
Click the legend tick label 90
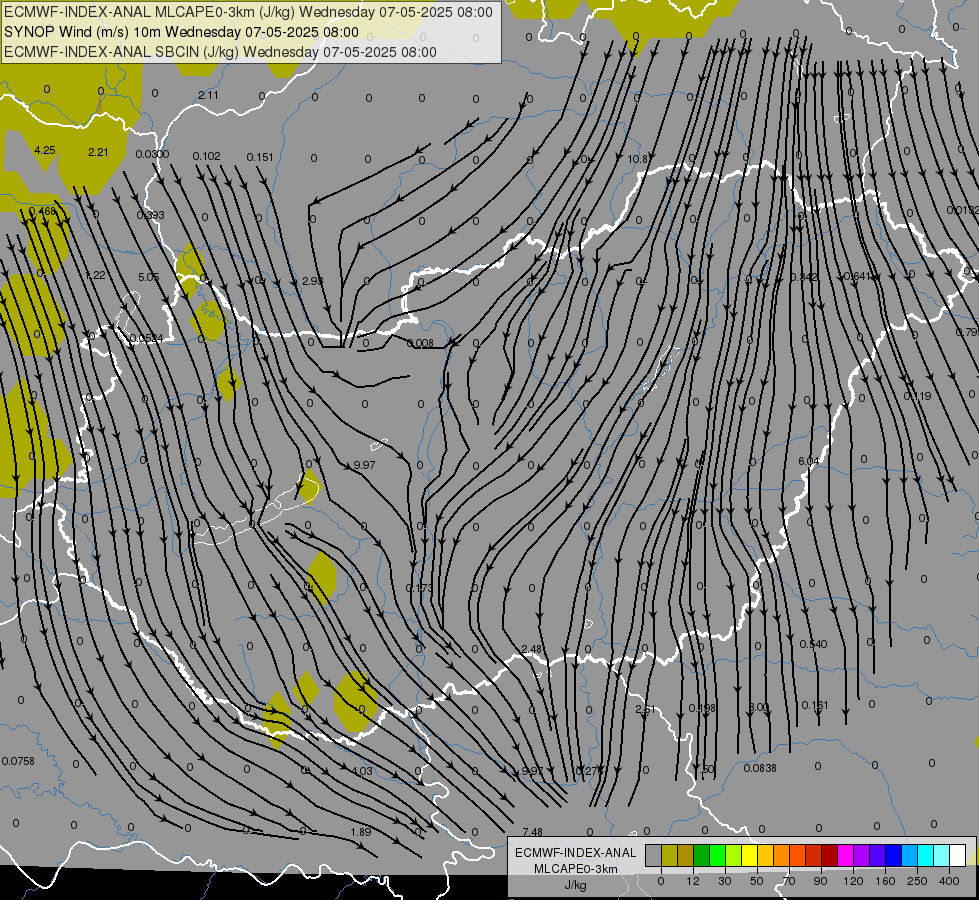pyautogui.click(x=820, y=881)
